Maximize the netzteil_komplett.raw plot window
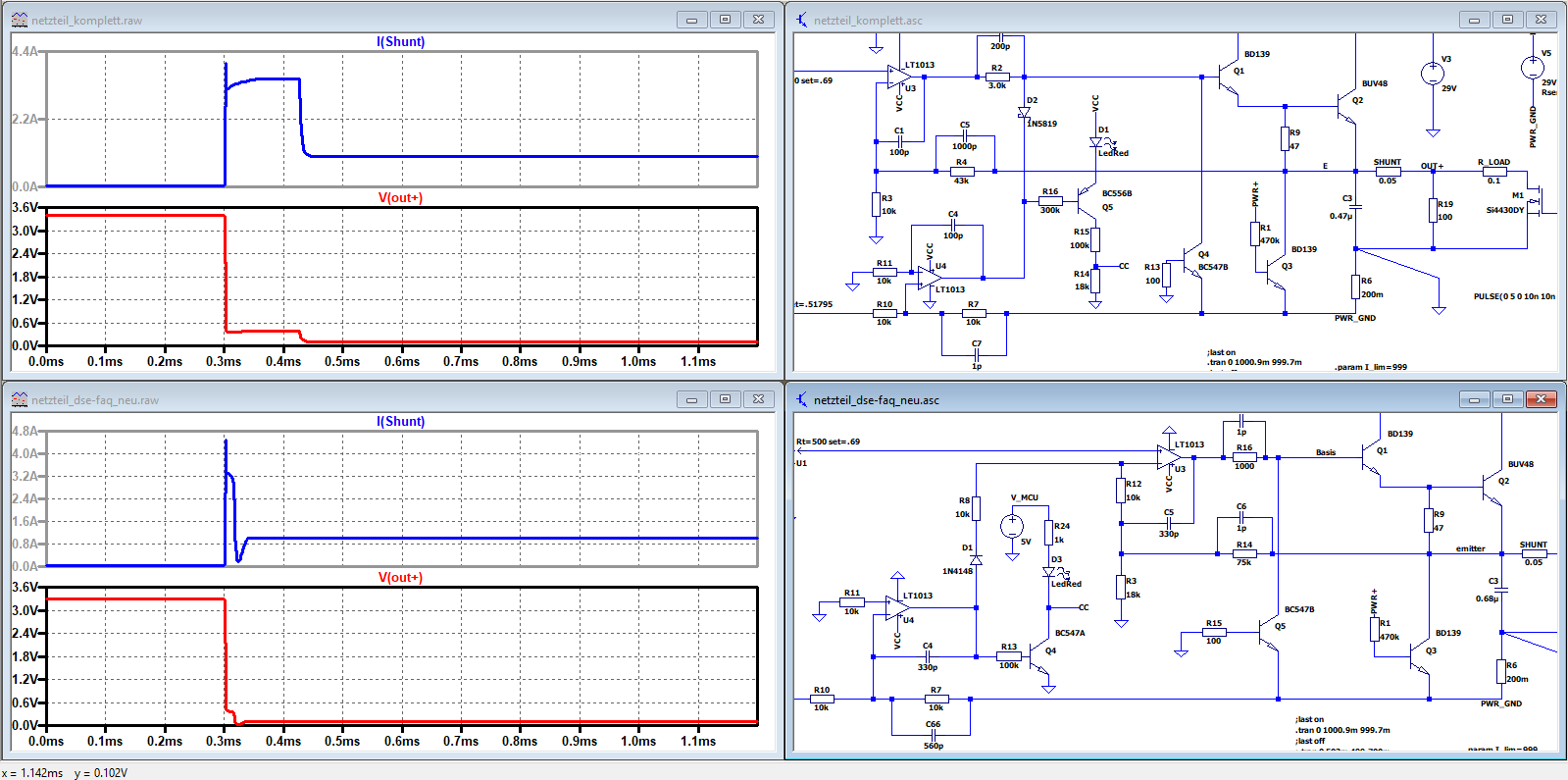Viewport: 1568px width, 780px height. point(725,20)
